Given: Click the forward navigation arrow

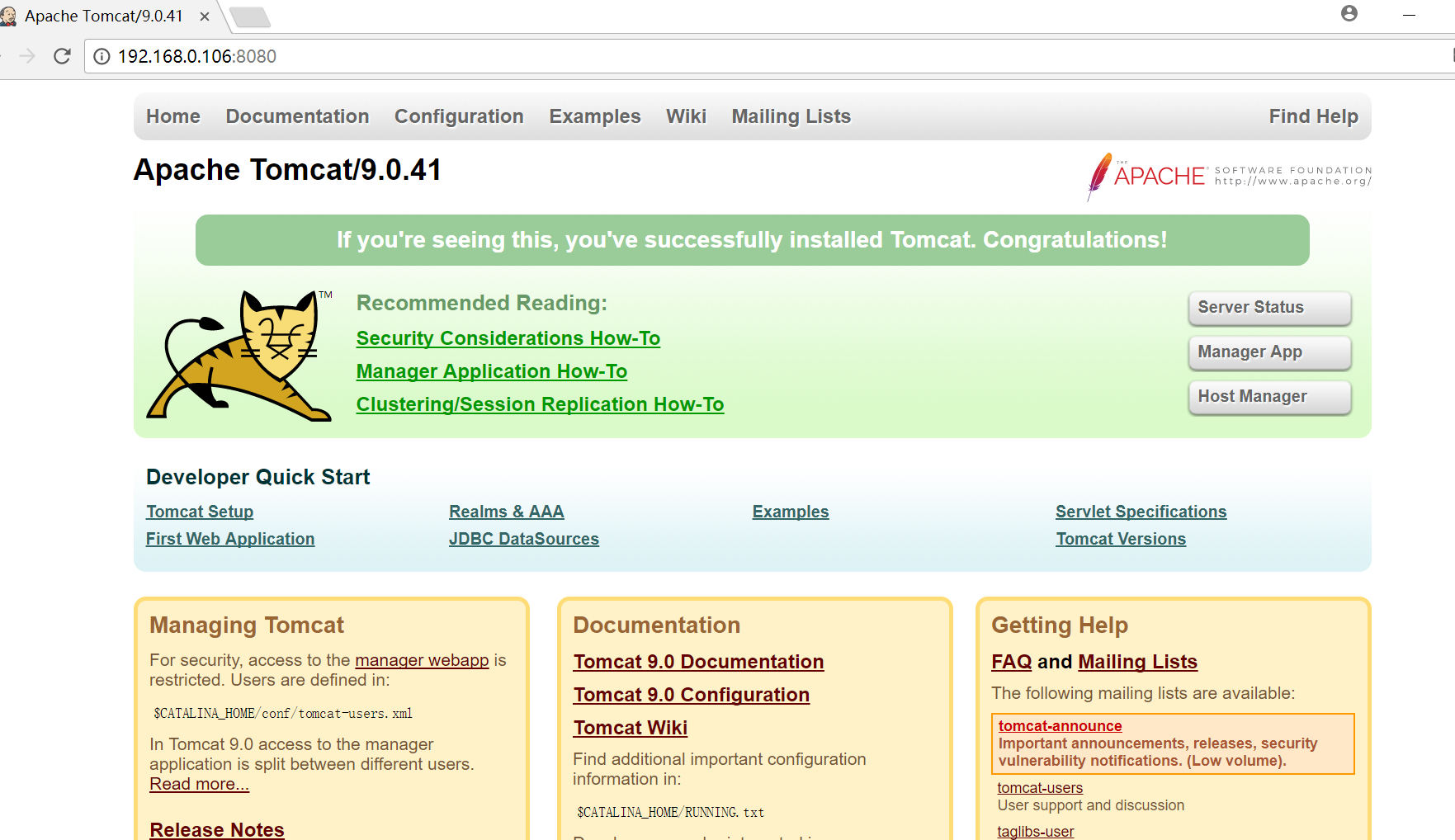Looking at the screenshot, I should (x=27, y=56).
